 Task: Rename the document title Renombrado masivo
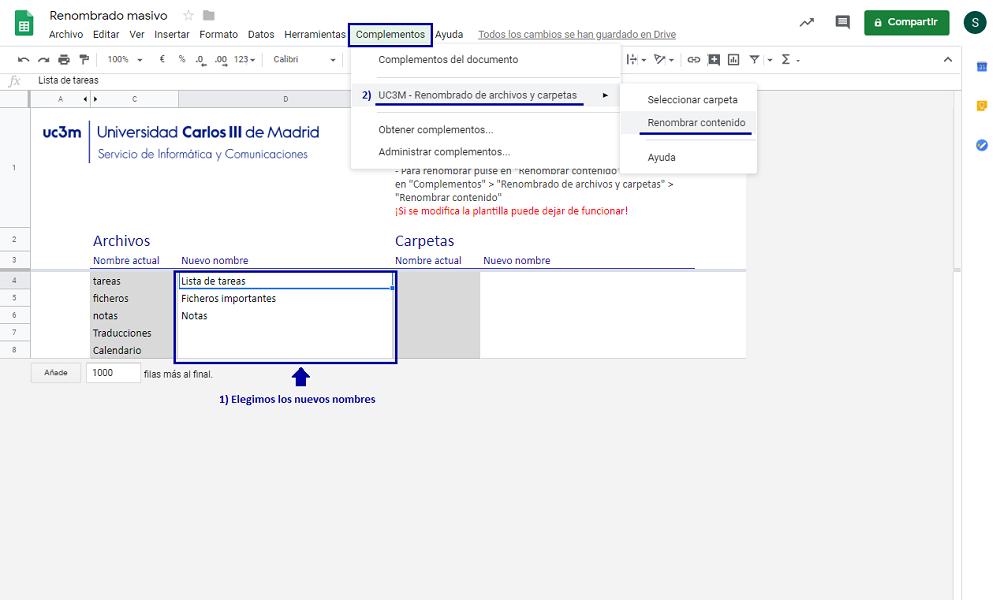tap(108, 15)
